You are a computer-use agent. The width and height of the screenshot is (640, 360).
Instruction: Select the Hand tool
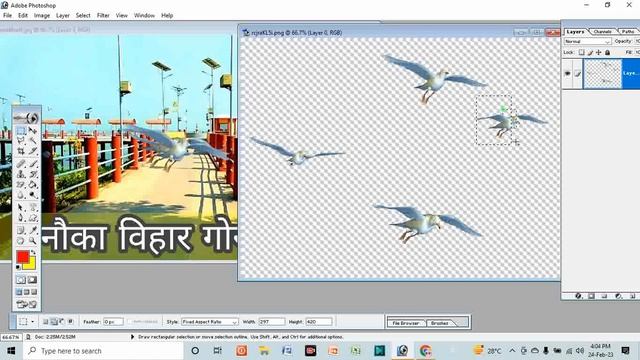[20, 241]
